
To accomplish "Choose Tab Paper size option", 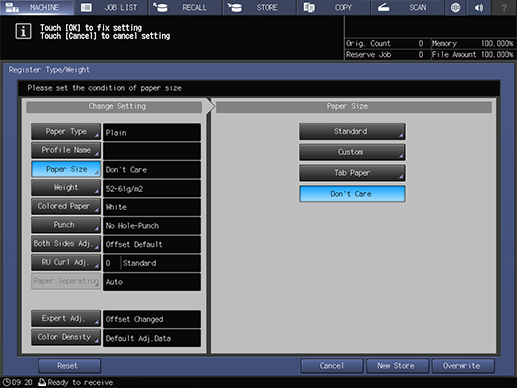I will coord(352,173).
